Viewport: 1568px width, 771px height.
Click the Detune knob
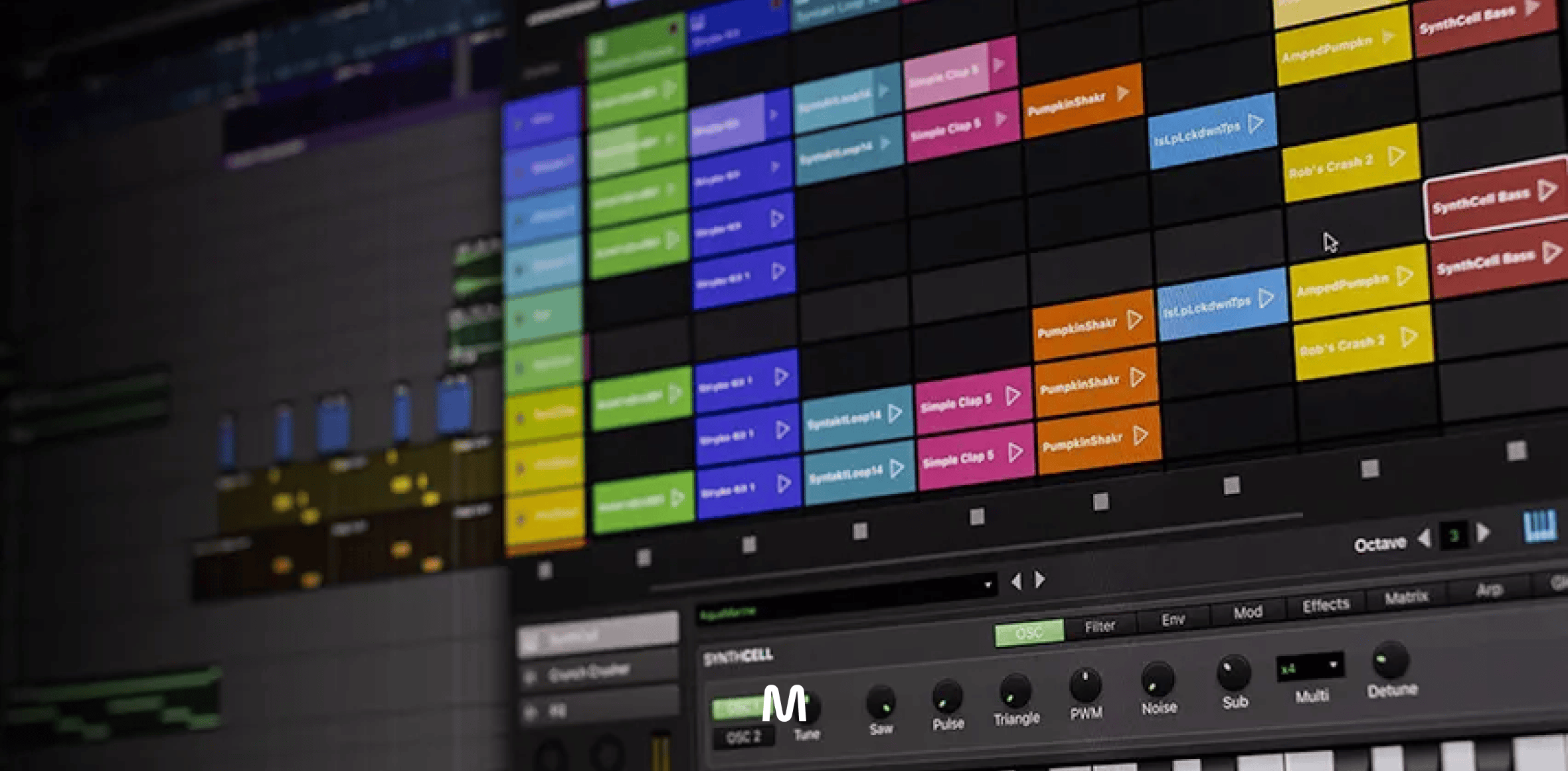point(1391,661)
